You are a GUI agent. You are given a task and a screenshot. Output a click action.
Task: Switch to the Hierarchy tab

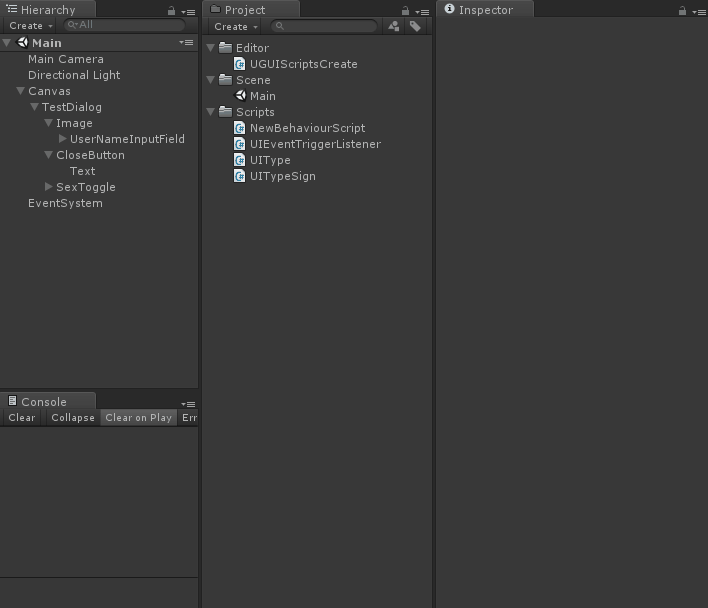[x=47, y=9]
